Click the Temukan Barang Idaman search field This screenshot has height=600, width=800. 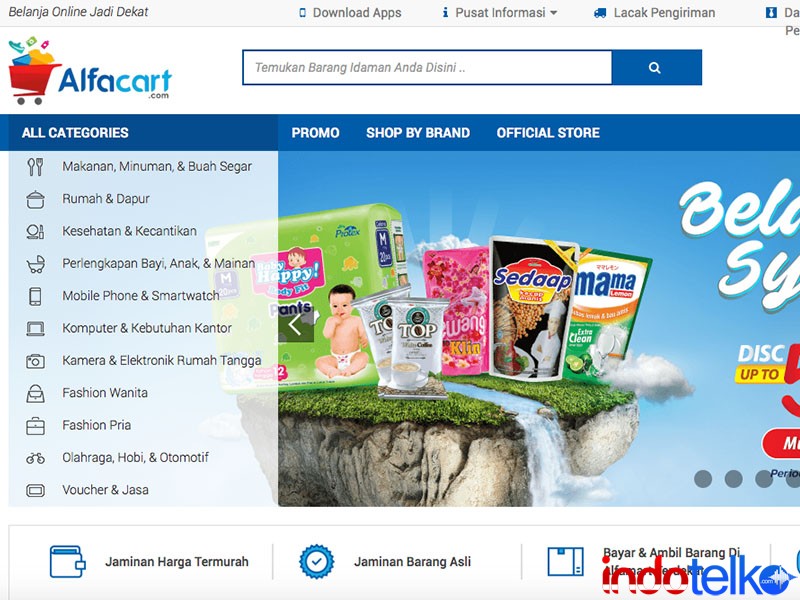pos(428,67)
